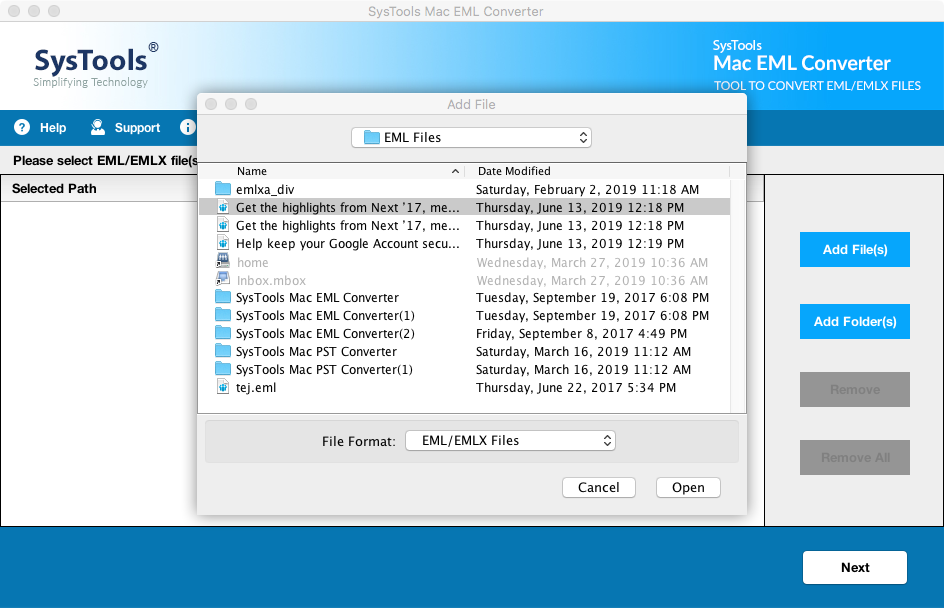Screen dimensions: 944x608
Task: Click the Help question mark icon
Action: pyautogui.click(x=22, y=127)
